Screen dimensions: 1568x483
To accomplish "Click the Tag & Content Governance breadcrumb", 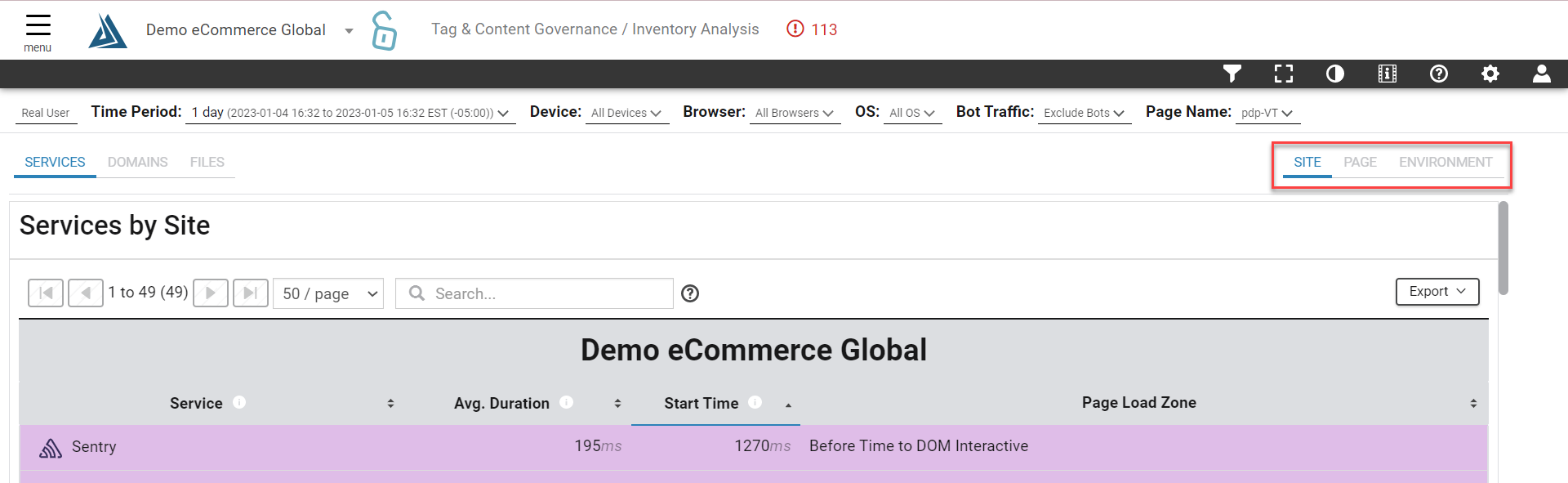I will (x=524, y=29).
